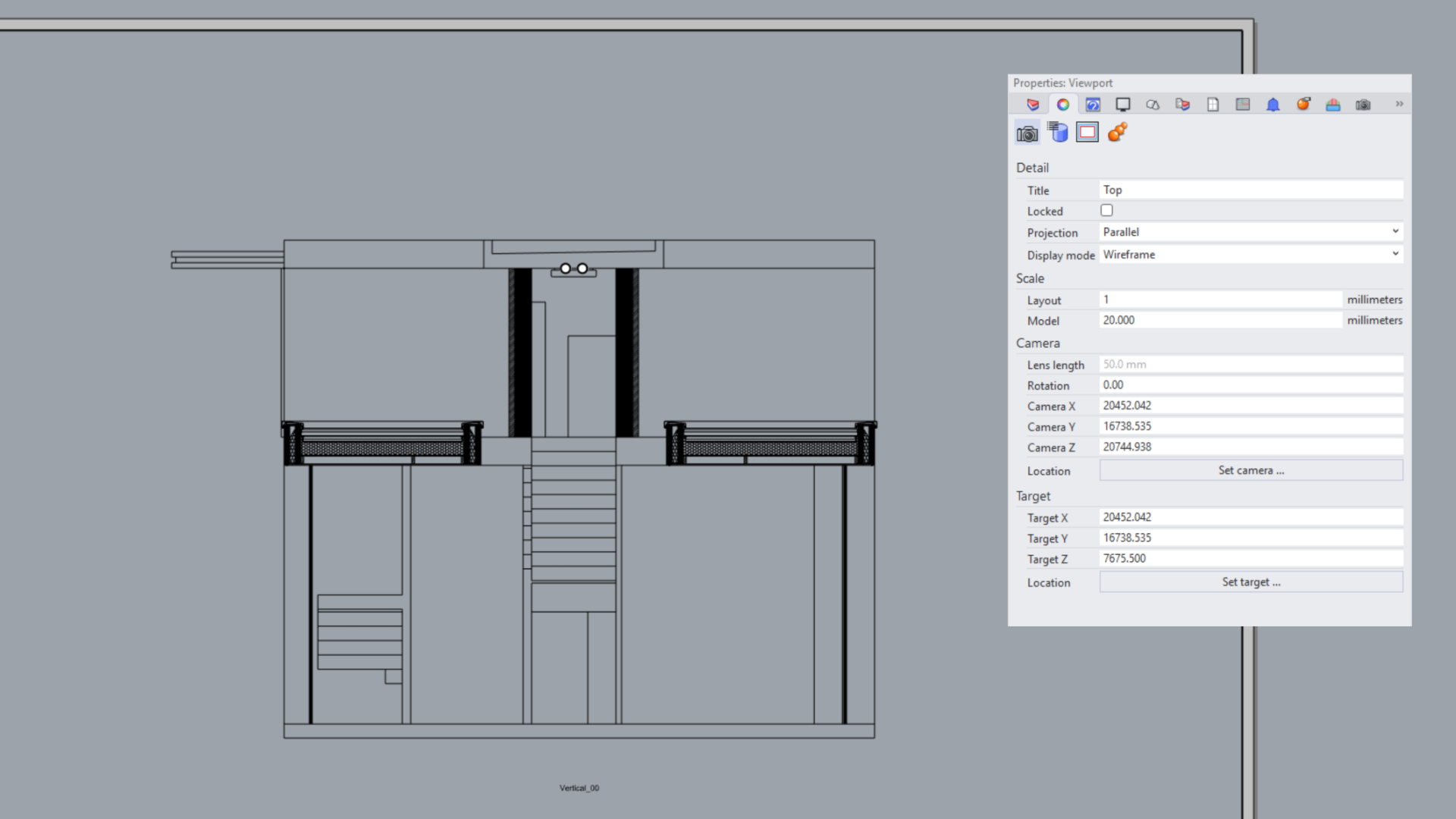
Task: Edit the camera Rotation field 0.00
Action: [1251, 385]
